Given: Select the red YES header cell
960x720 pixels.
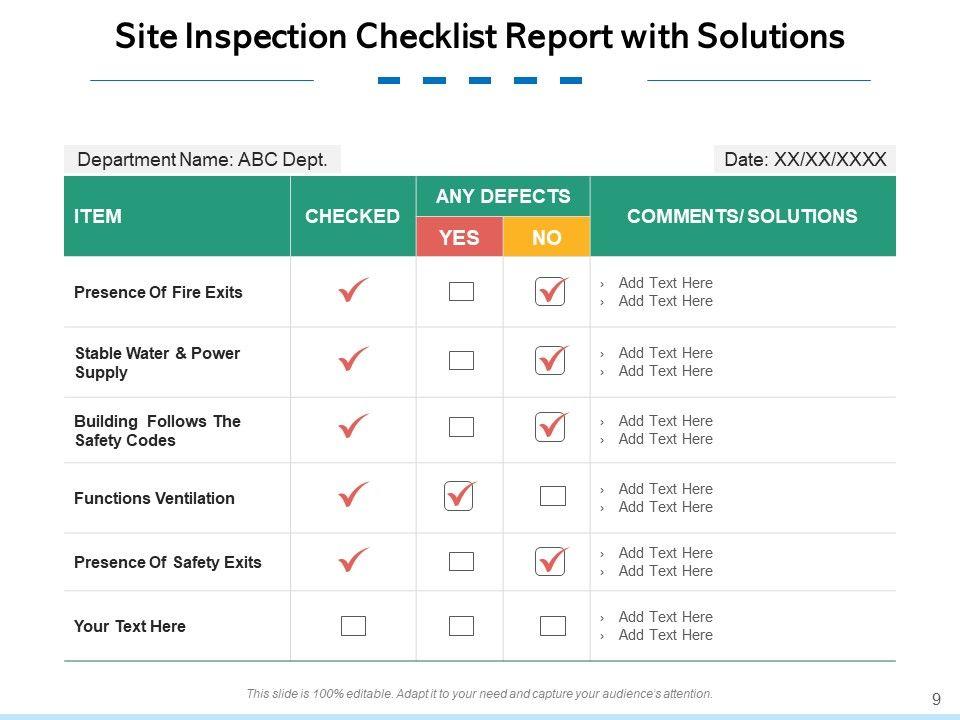Looking at the screenshot, I should 459,237.
